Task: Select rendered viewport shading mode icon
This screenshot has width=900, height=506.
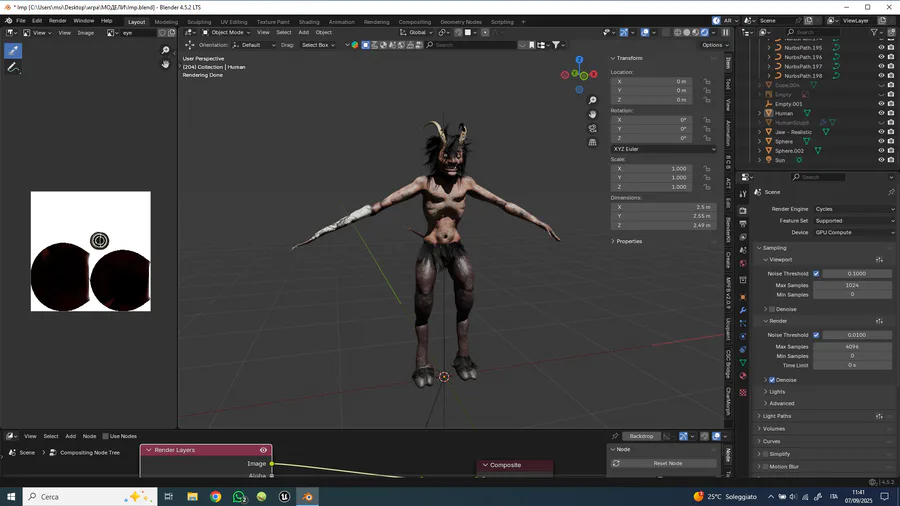Action: point(704,33)
